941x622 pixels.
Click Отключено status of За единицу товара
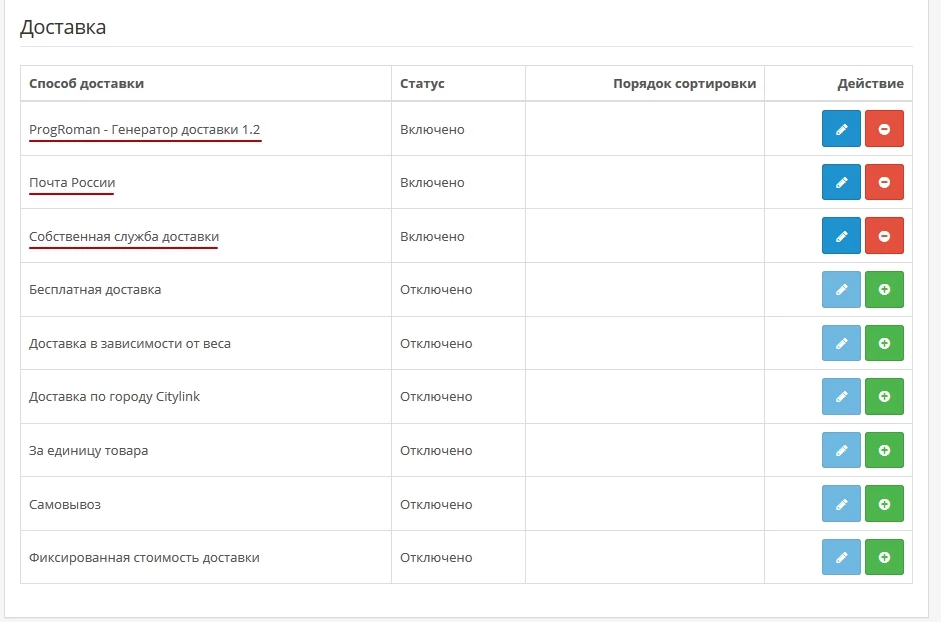(436, 450)
